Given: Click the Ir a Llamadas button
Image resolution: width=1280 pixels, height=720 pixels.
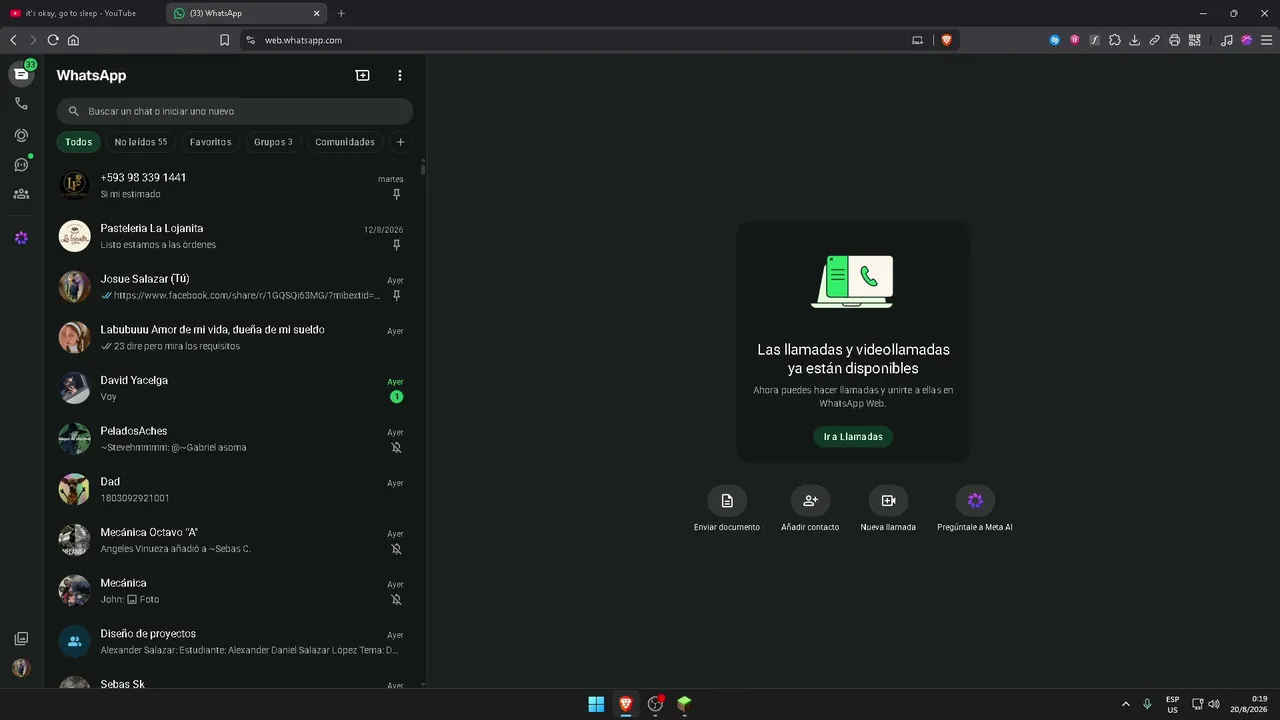Looking at the screenshot, I should [853, 437].
